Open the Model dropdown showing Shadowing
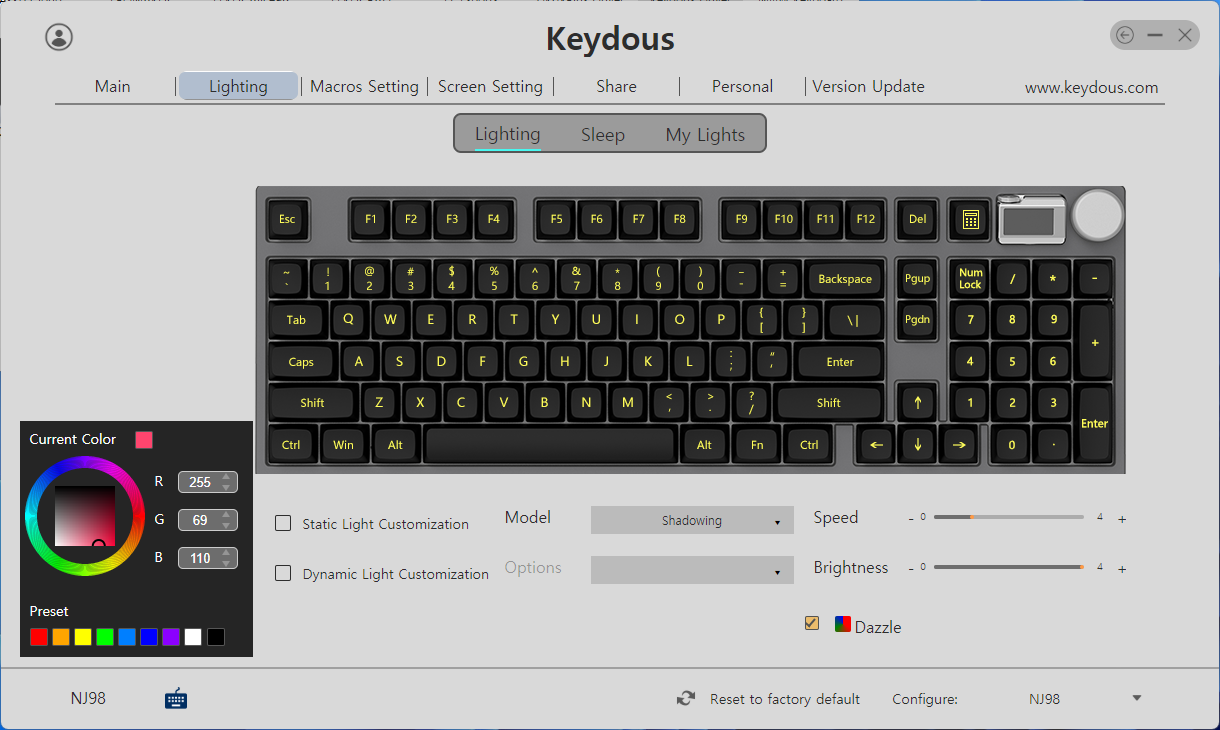The image size is (1220, 730). [692, 520]
